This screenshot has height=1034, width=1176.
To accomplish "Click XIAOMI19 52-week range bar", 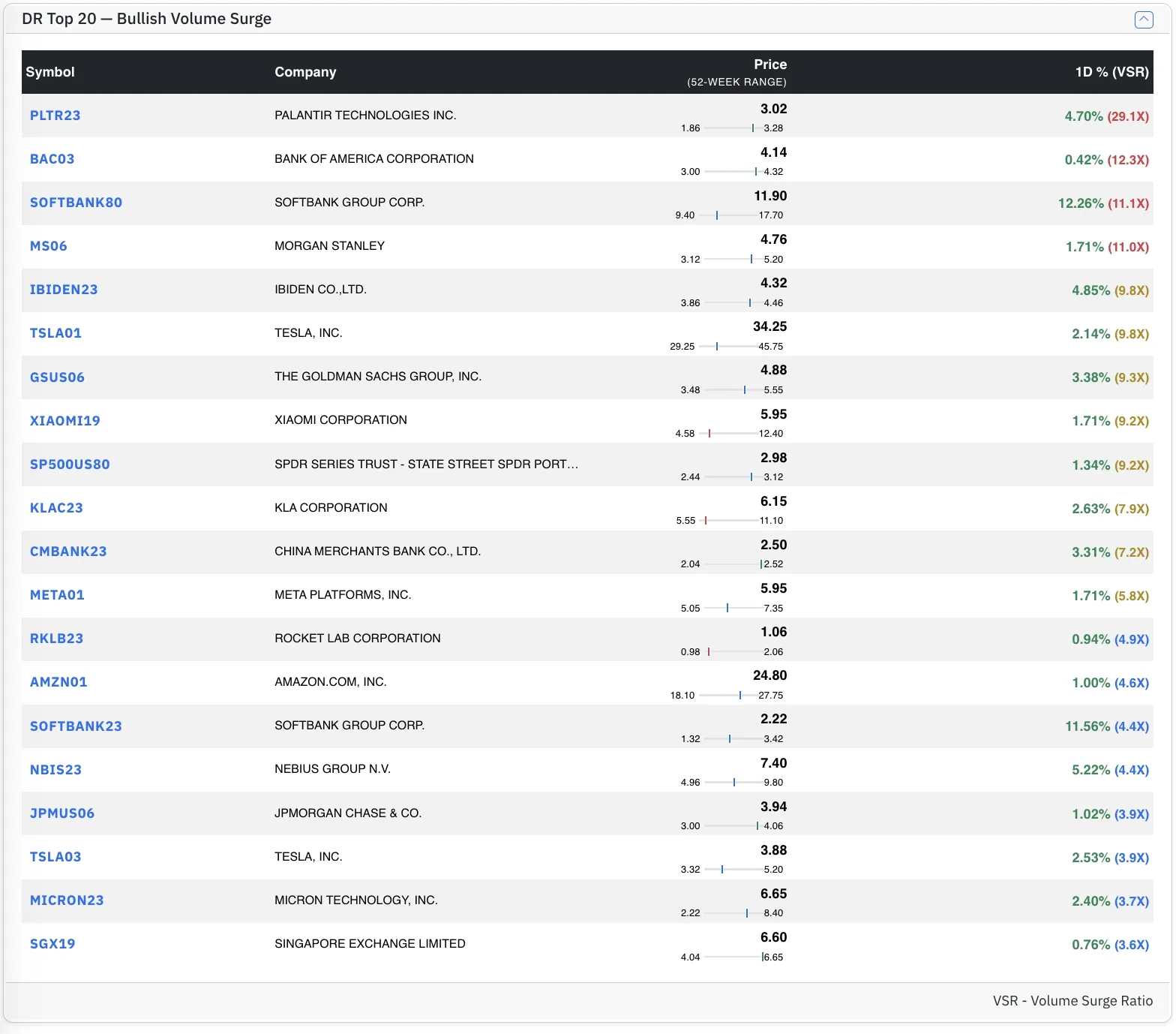I will (x=728, y=434).
